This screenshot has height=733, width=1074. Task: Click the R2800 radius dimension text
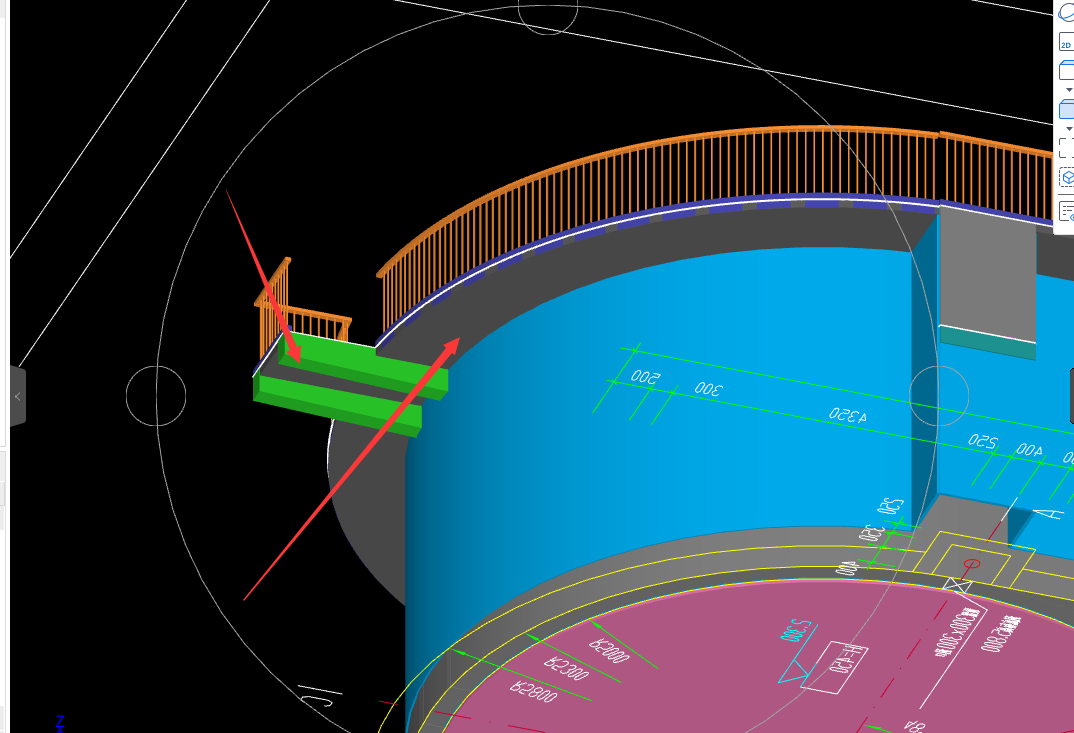(x=534, y=692)
